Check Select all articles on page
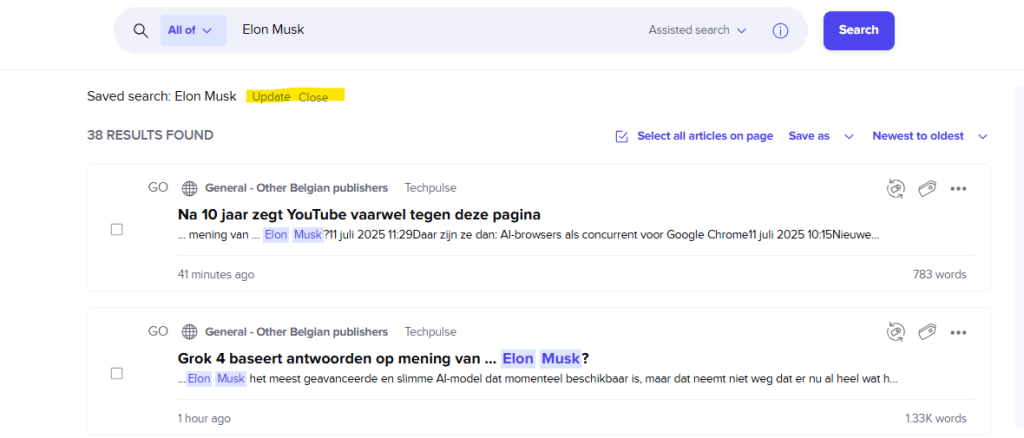The image size is (1024, 438). (x=621, y=136)
